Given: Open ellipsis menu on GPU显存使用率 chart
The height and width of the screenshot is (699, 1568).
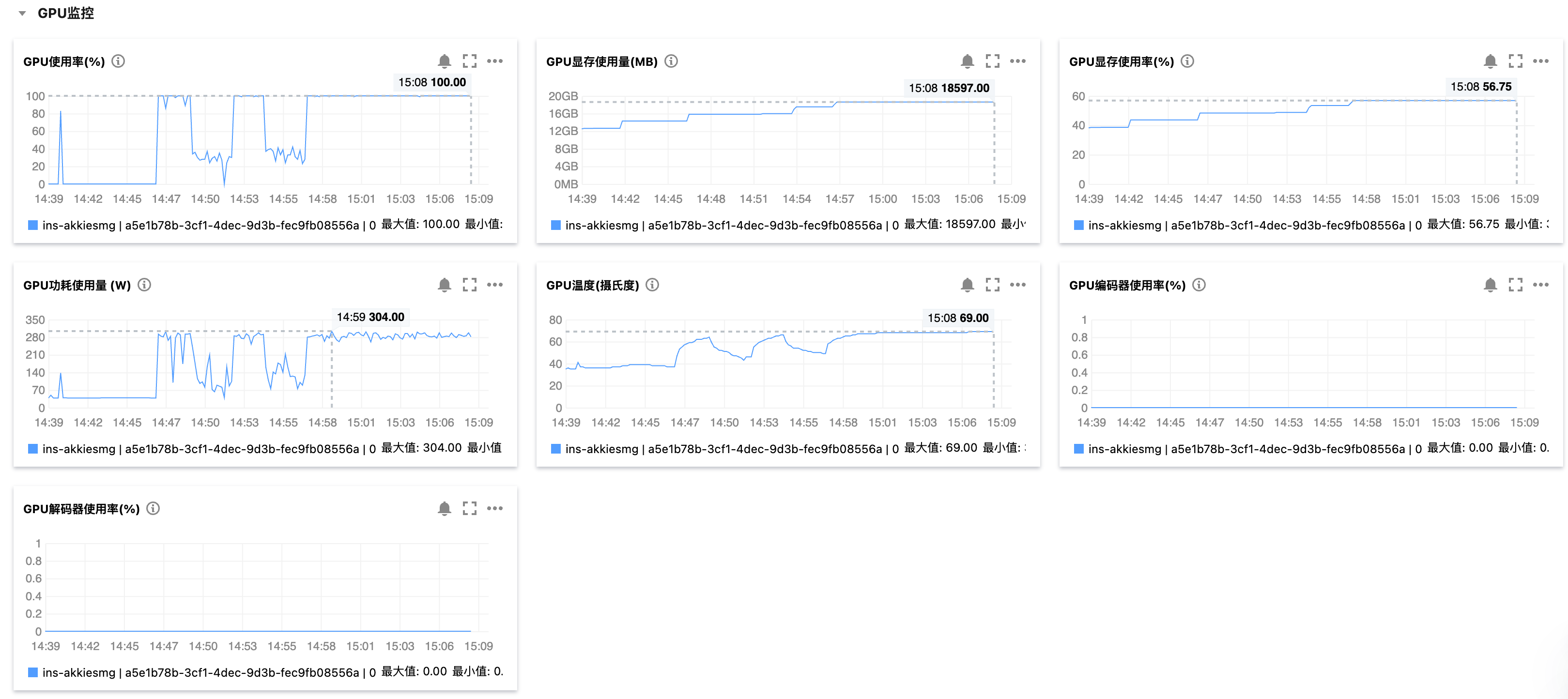Looking at the screenshot, I should point(1540,61).
